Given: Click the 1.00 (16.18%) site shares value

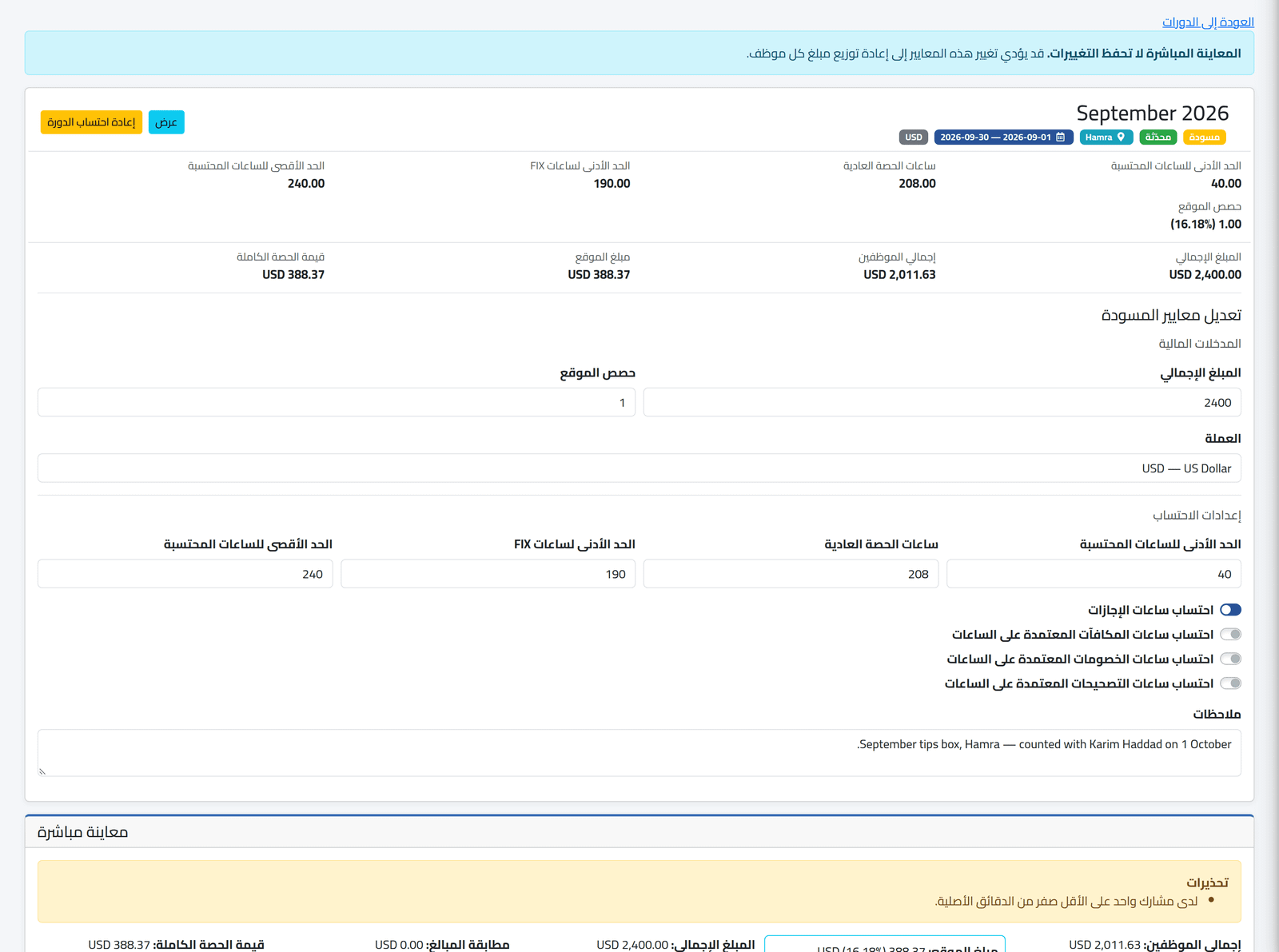Looking at the screenshot, I should pos(1205,224).
